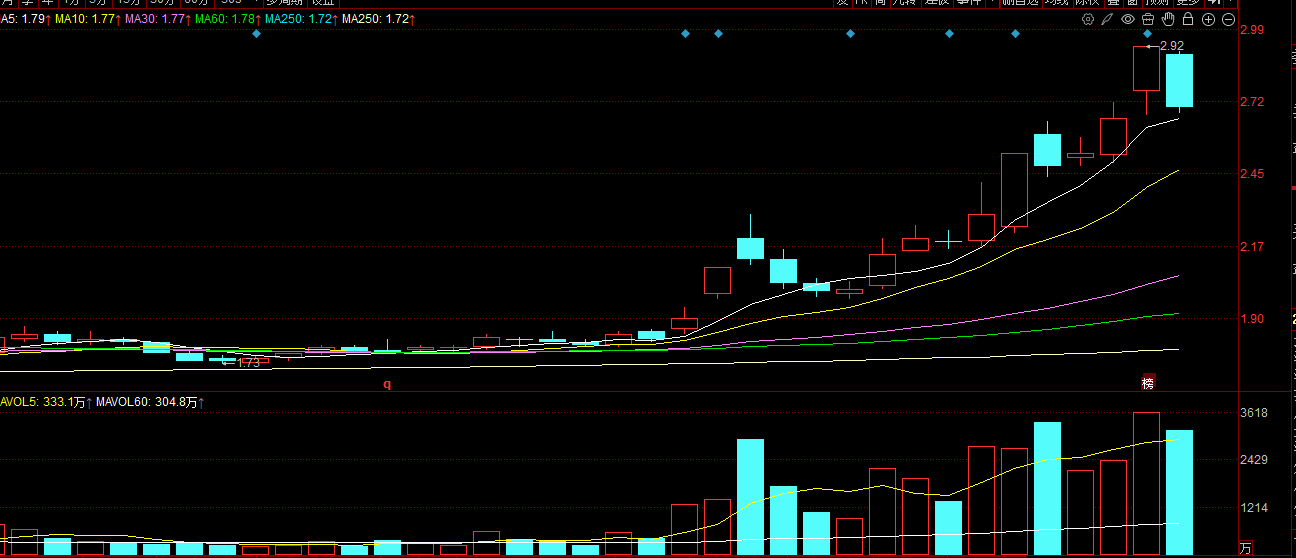Select the last cyan candlestick on chart

pos(1179,80)
